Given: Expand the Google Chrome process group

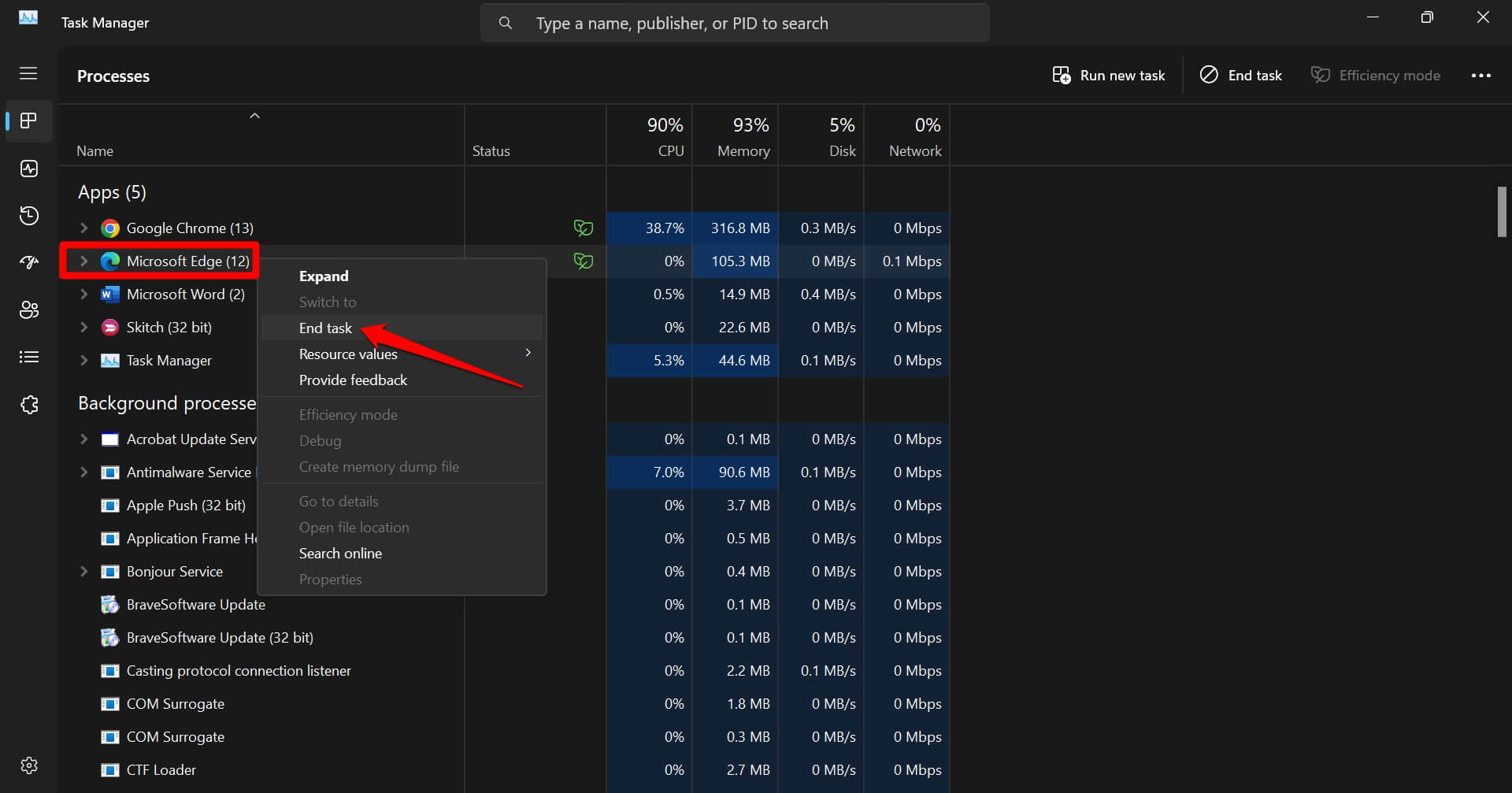Looking at the screenshot, I should (x=84, y=228).
